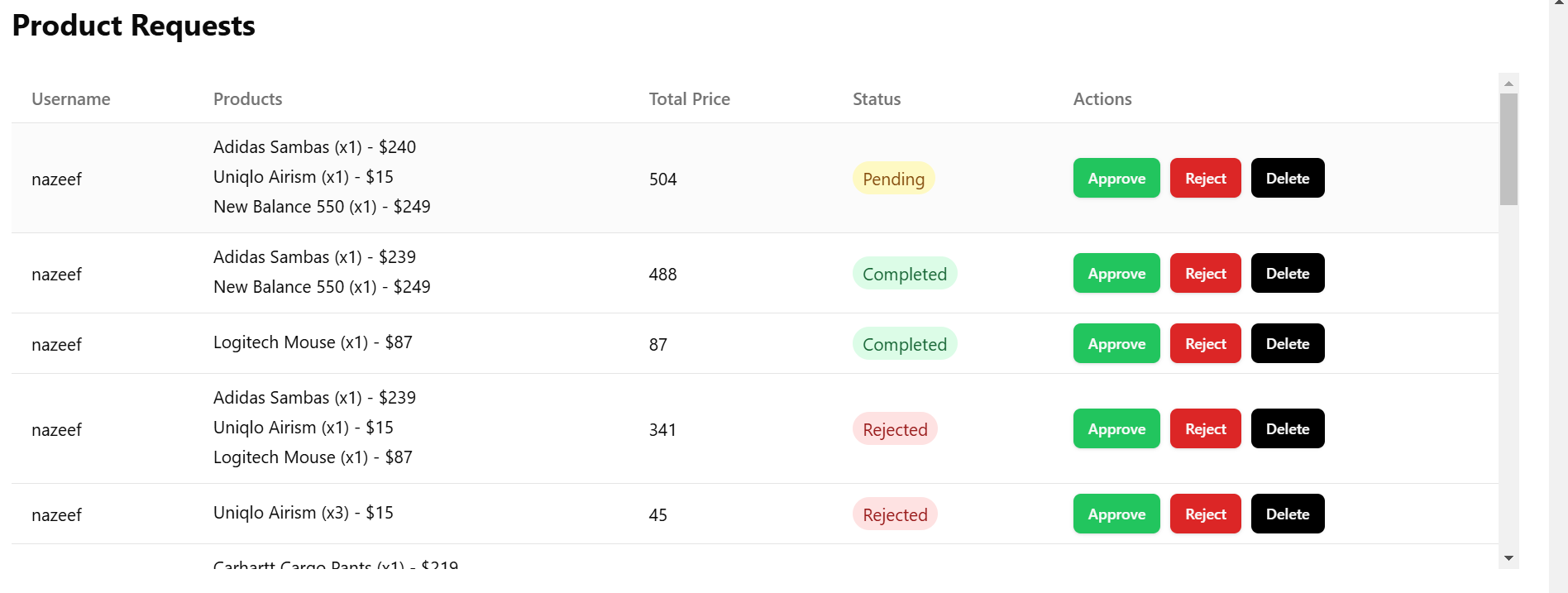Screen dimensions: 1568x593
Task: Delete the pending $504 request
Action: click(x=1287, y=178)
